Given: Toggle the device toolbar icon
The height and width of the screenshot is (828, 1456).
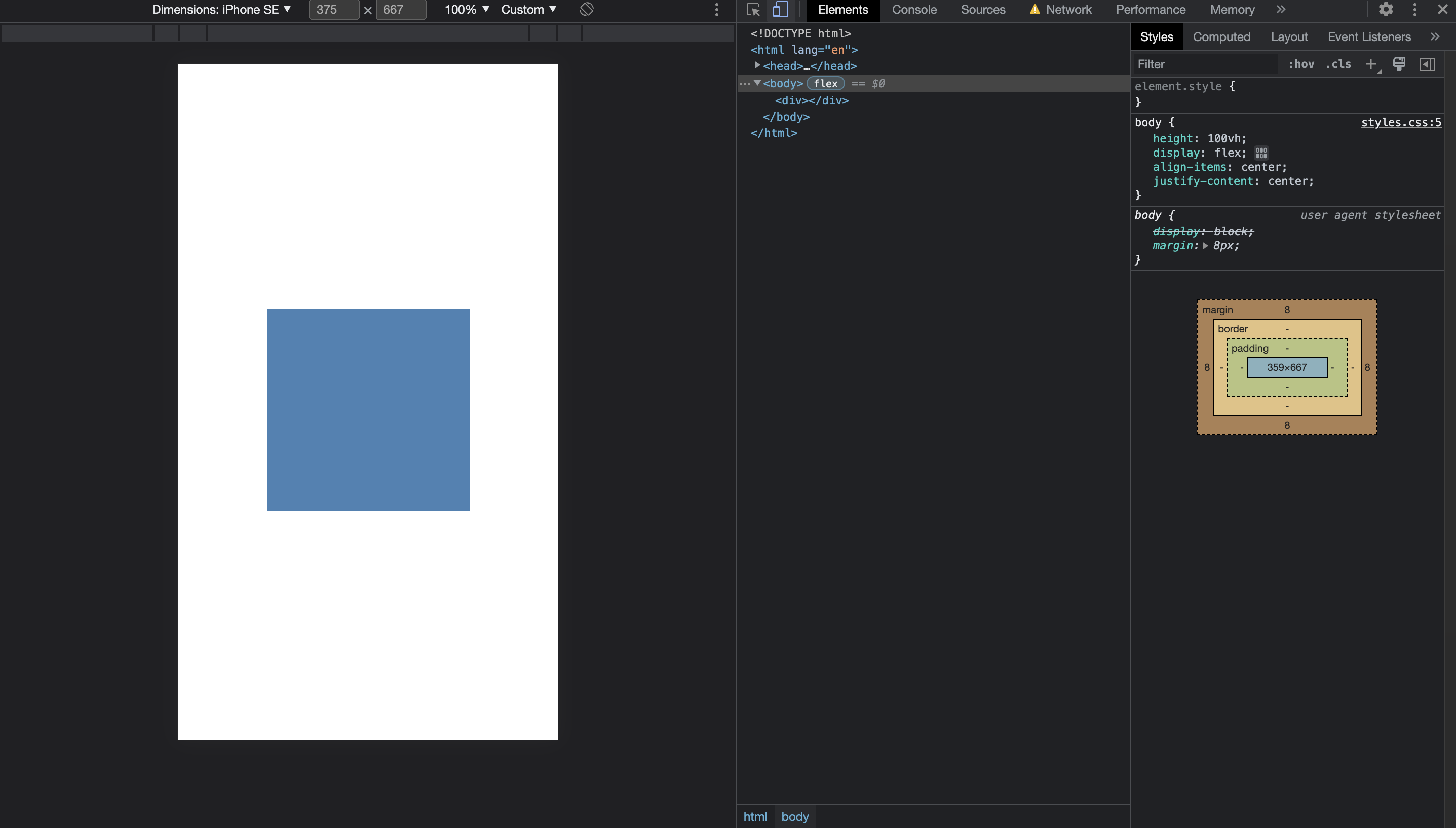Looking at the screenshot, I should click(x=781, y=10).
